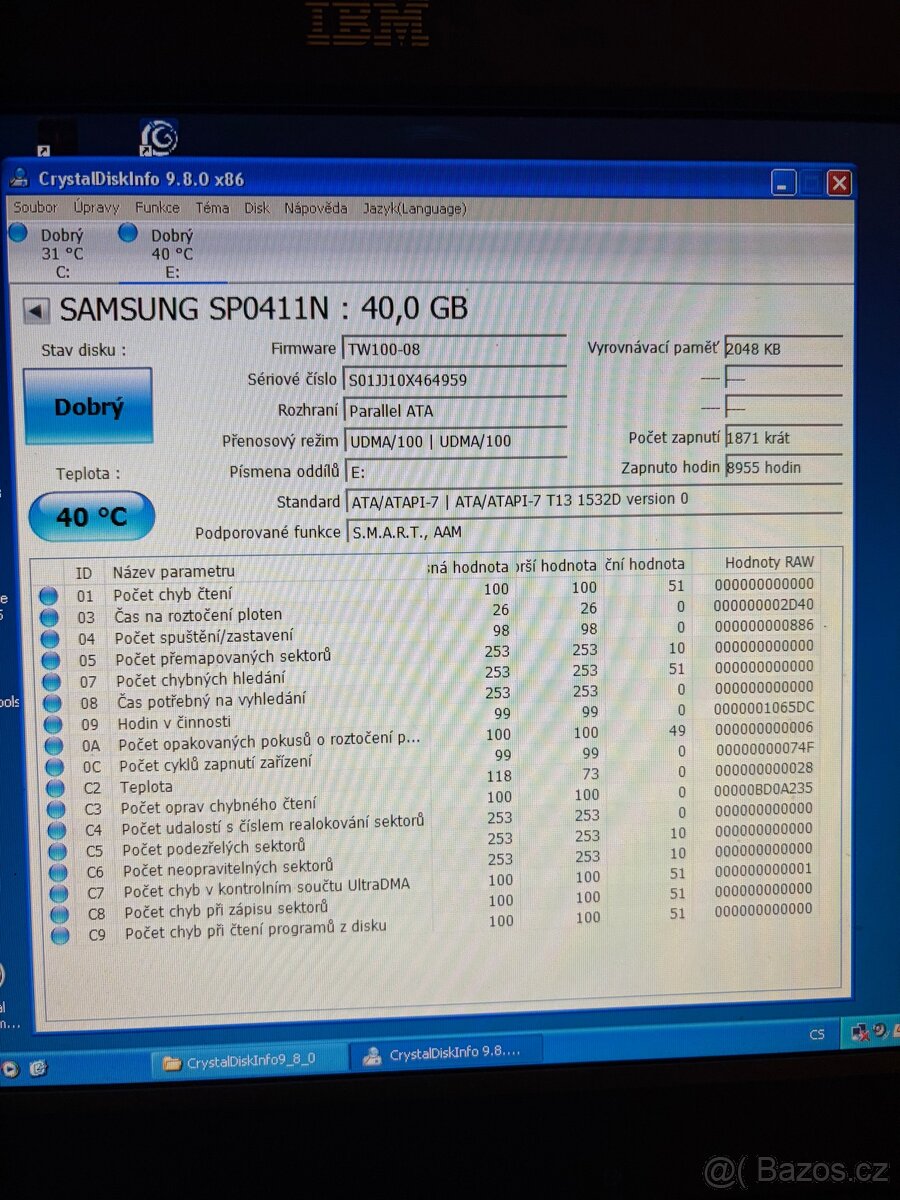Switch to CrystalDiskInfo 9.8 taskbar button
900x1200 pixels.
(446, 1054)
